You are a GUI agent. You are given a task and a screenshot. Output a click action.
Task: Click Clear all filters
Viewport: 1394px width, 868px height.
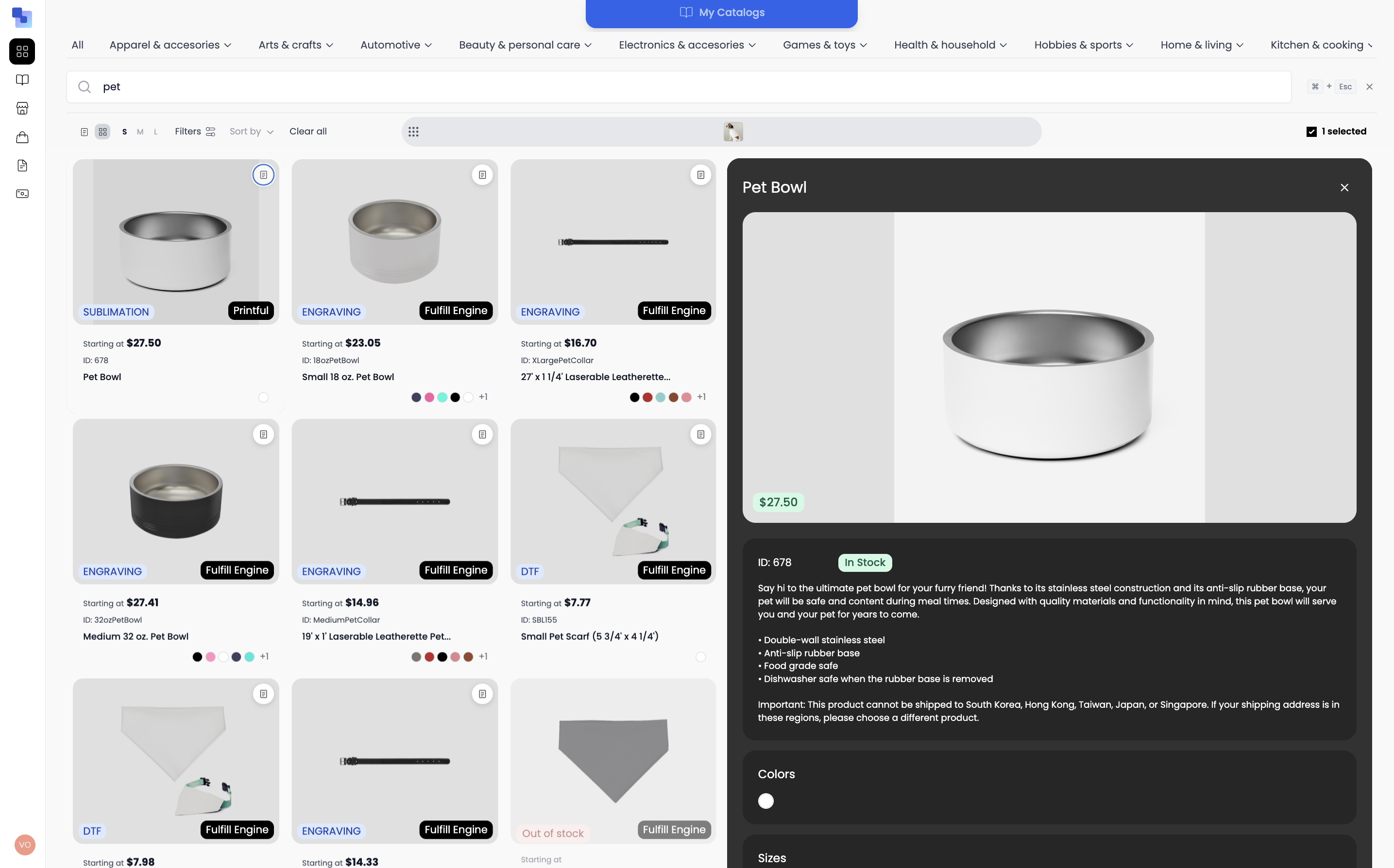[308, 132]
